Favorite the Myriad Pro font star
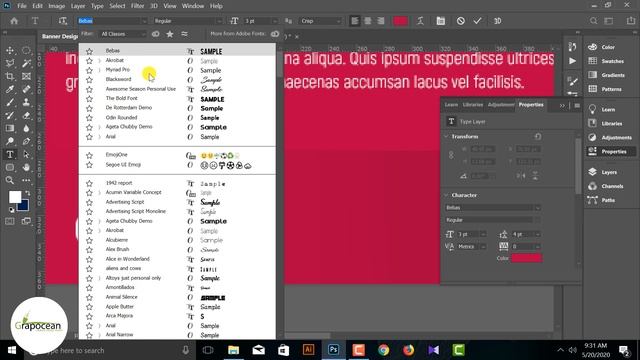Viewport: 640px width, 360px height. pyautogui.click(x=89, y=70)
